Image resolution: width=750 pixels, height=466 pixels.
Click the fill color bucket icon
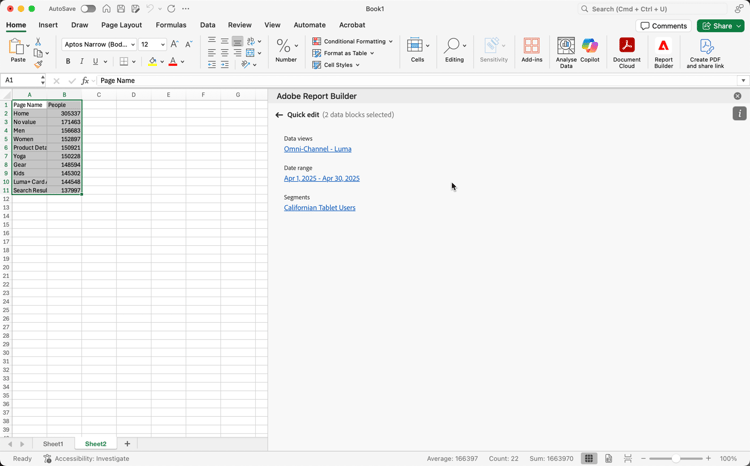152,61
